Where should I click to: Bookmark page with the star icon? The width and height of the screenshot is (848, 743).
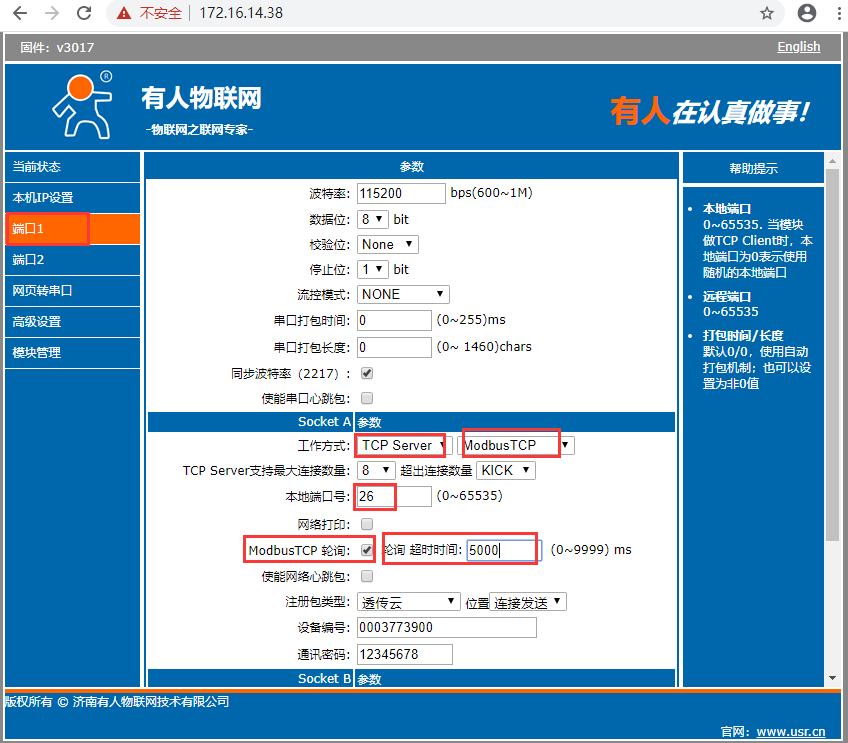click(x=767, y=13)
